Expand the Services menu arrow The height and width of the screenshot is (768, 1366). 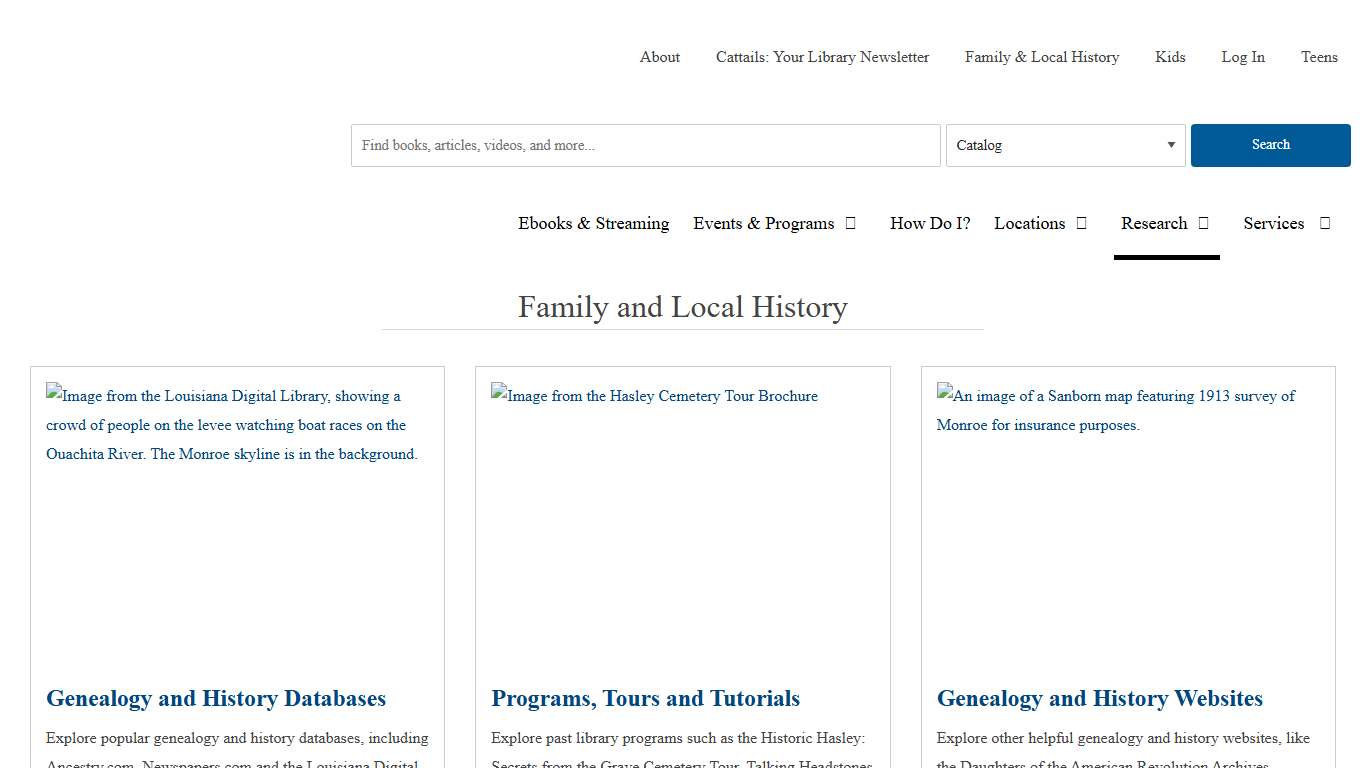pos(1324,223)
